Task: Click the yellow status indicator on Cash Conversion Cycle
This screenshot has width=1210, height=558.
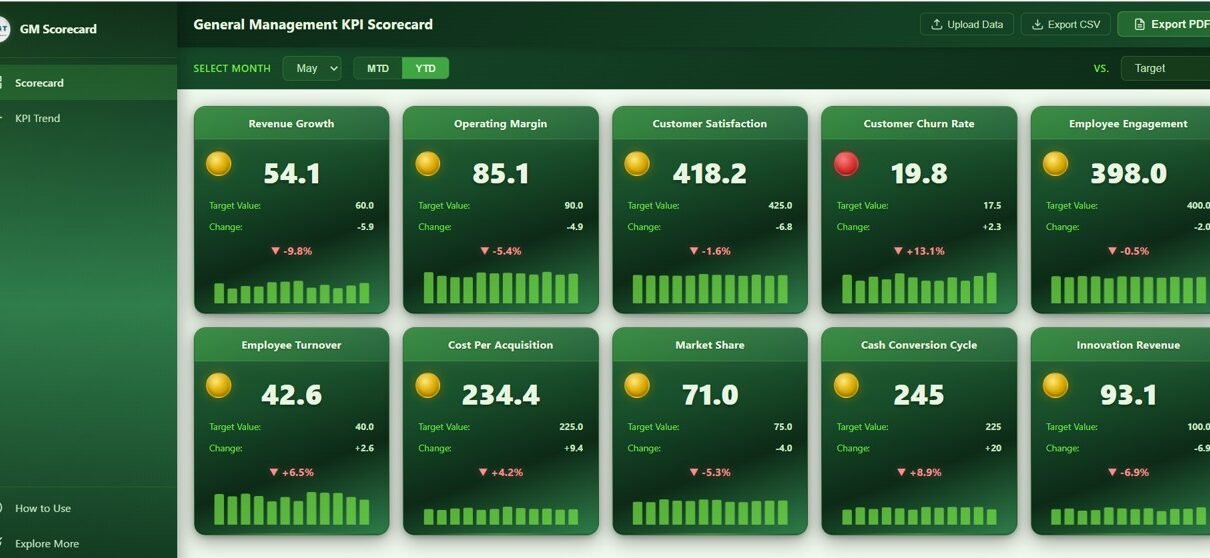Action: coord(846,385)
